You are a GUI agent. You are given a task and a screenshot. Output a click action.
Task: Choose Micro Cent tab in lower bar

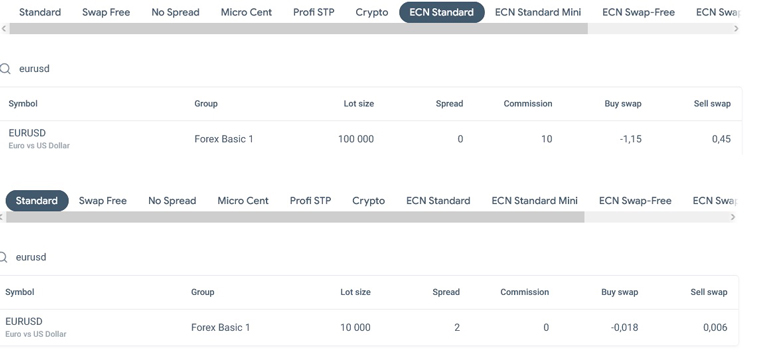point(243,201)
